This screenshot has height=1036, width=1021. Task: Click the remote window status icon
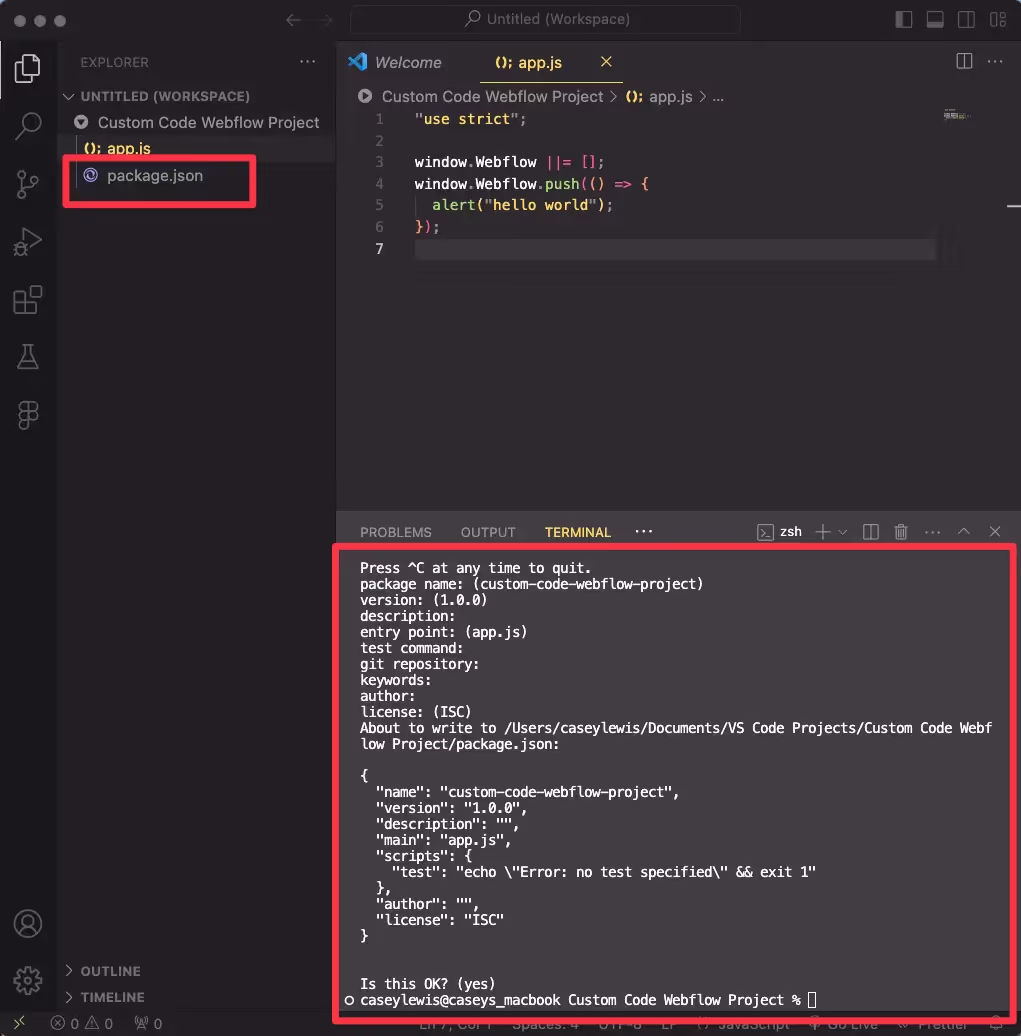[19, 1023]
